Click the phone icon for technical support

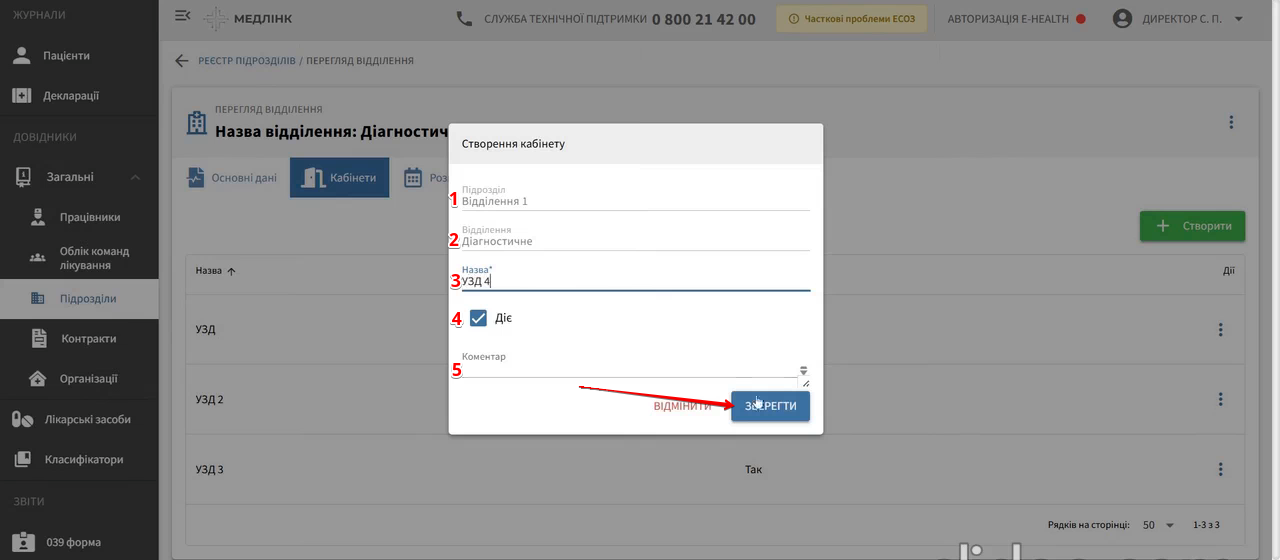click(x=464, y=18)
